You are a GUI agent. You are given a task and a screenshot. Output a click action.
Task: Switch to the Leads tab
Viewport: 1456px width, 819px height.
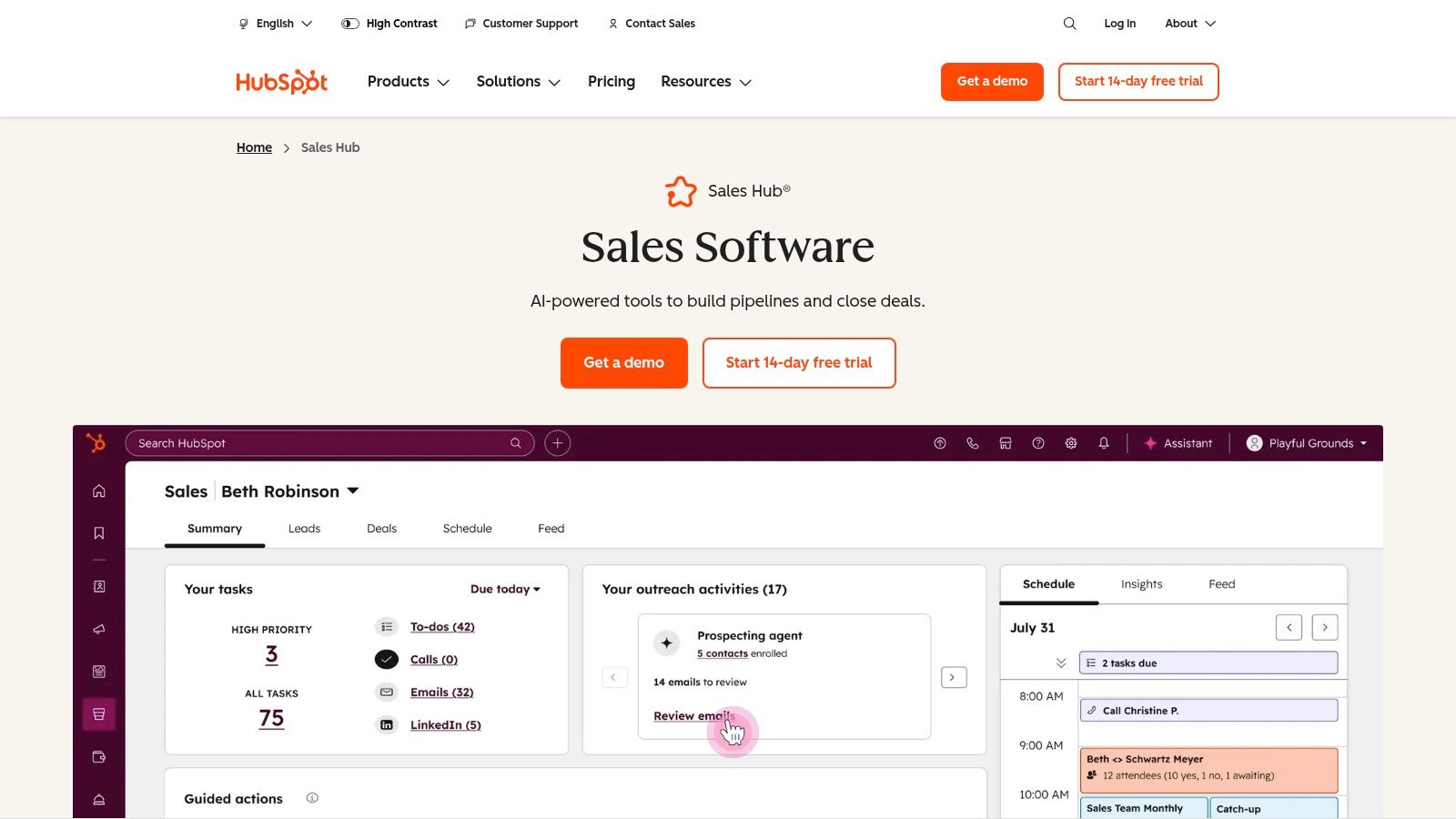304,528
